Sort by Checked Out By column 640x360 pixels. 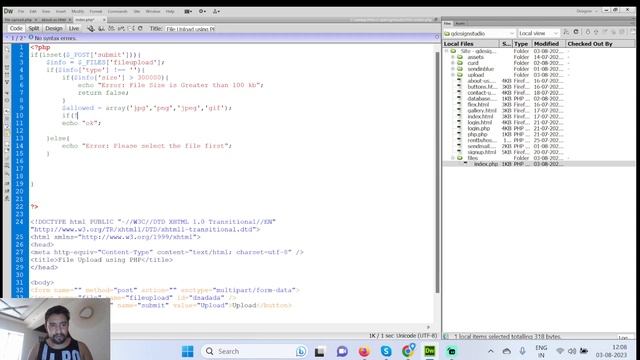pos(600,44)
